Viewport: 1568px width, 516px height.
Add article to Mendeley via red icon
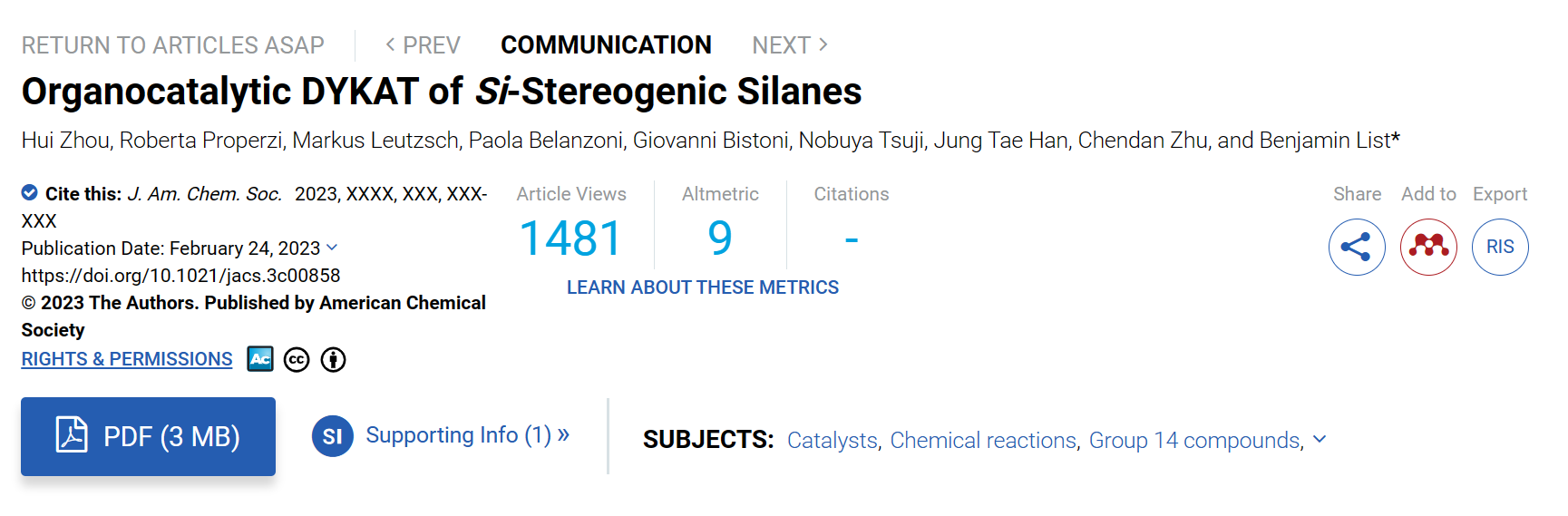coord(1428,247)
